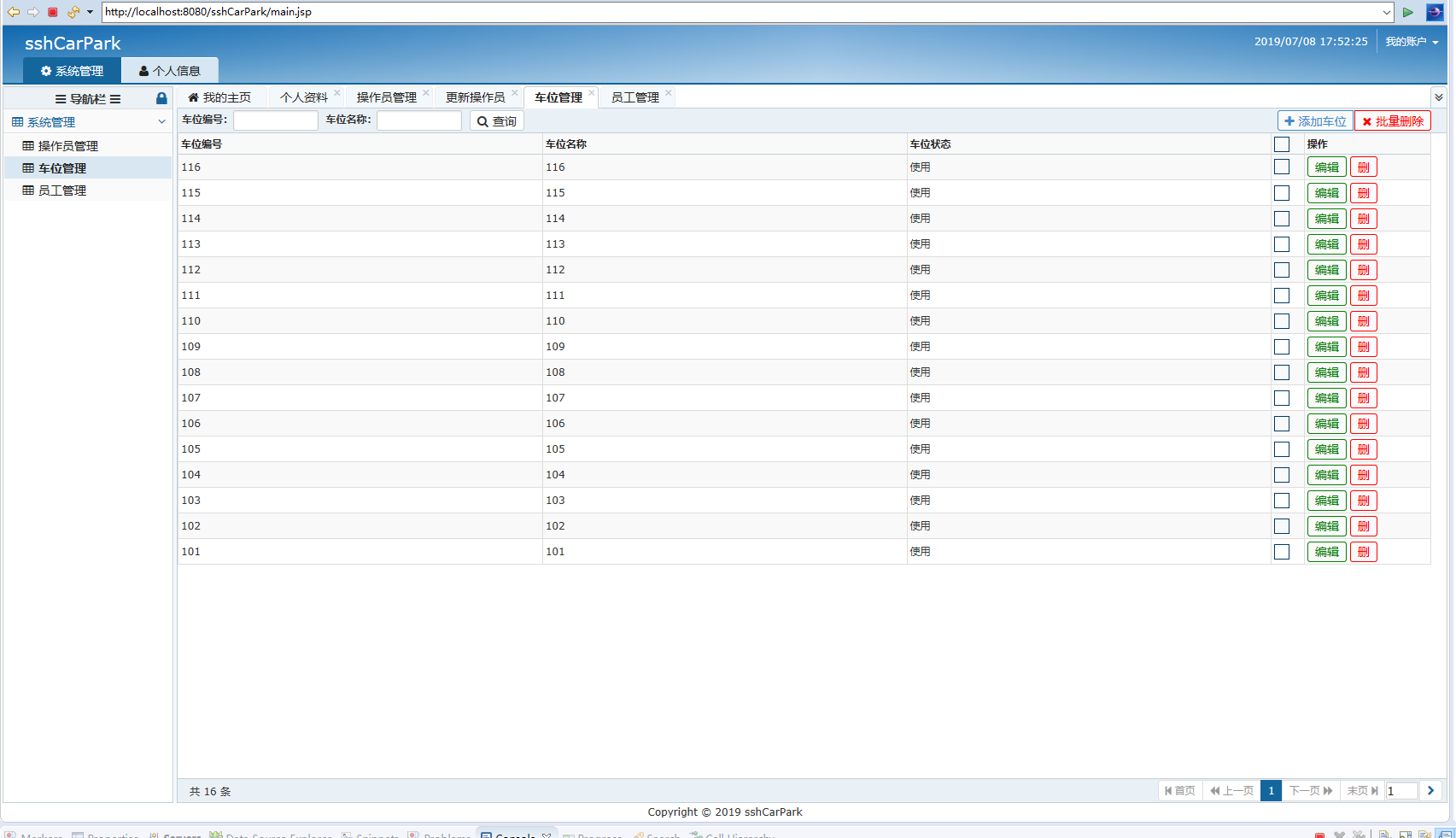
Task: Click the 查询 search magnifier button
Action: pyautogui.click(x=496, y=121)
